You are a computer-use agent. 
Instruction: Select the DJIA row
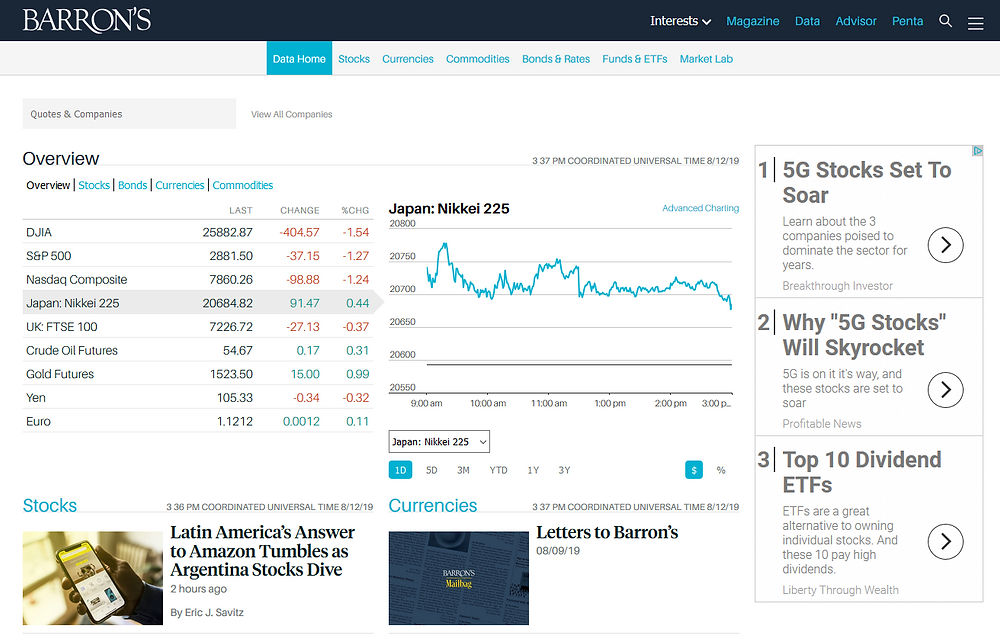pyautogui.click(x=198, y=232)
